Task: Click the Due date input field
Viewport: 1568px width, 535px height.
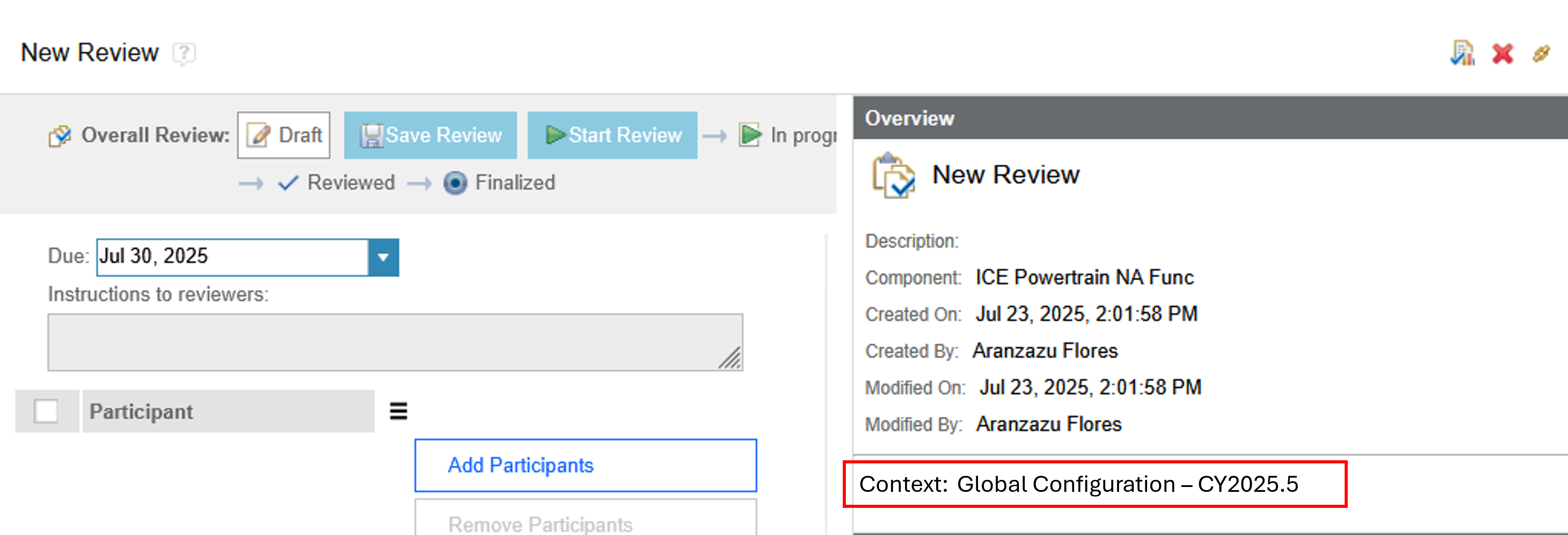Action: tap(231, 257)
